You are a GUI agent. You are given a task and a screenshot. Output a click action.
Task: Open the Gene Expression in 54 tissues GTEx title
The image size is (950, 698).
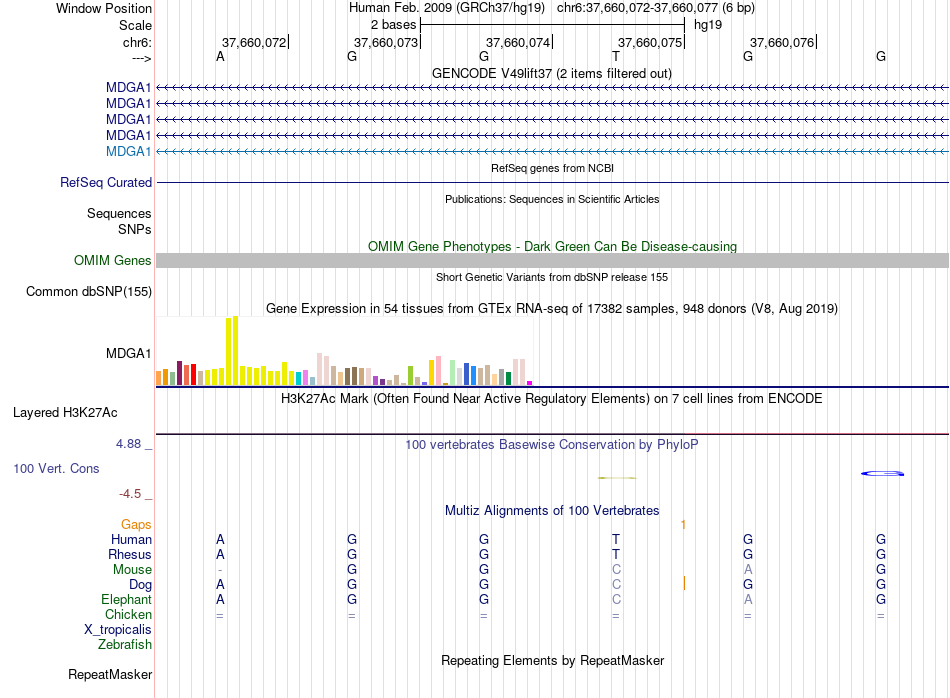(x=552, y=308)
